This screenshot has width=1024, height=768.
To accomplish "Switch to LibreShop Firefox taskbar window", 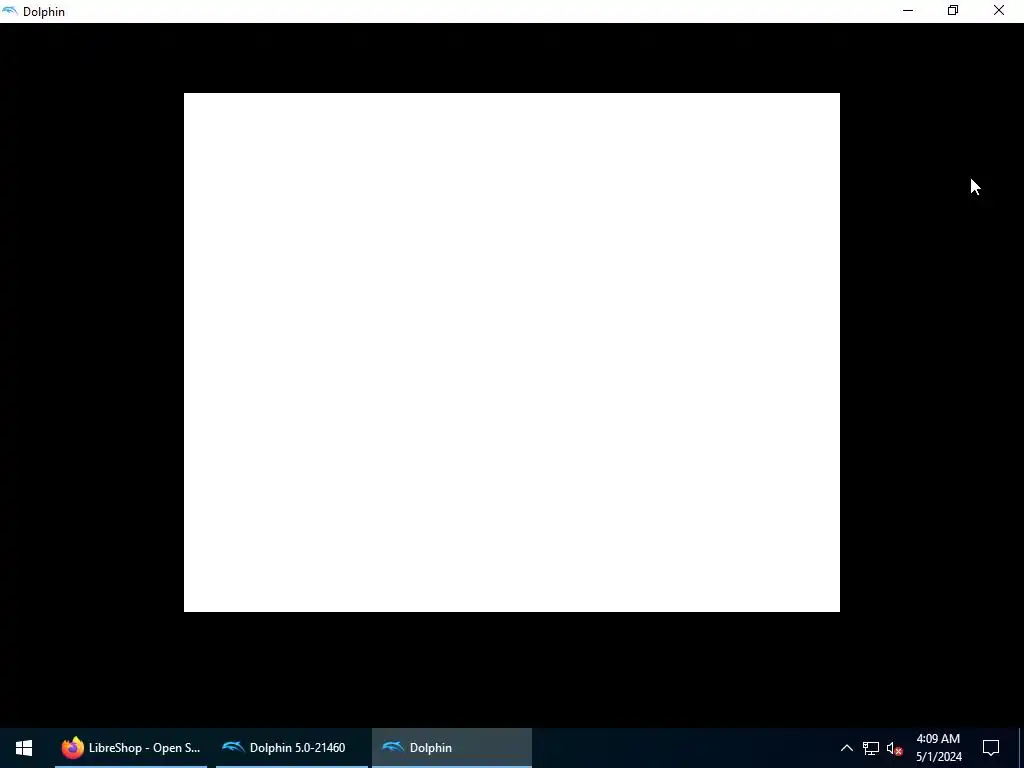I will click(131, 748).
